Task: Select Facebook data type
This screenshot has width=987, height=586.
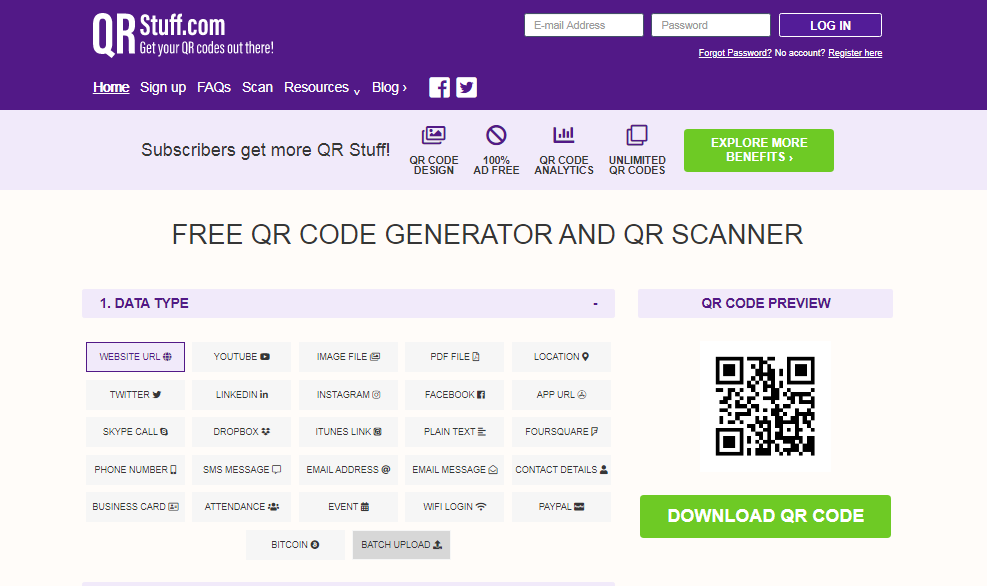Action: click(454, 395)
